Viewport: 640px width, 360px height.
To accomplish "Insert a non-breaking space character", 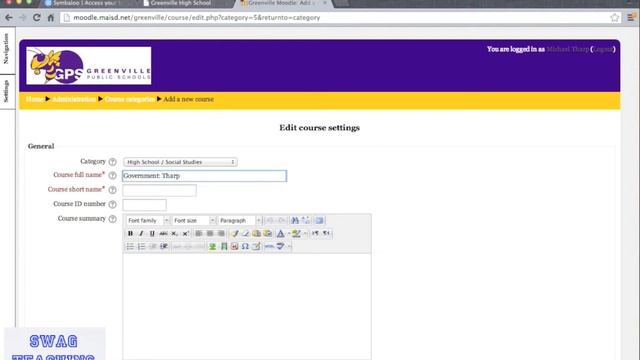I will [x=235, y=247].
